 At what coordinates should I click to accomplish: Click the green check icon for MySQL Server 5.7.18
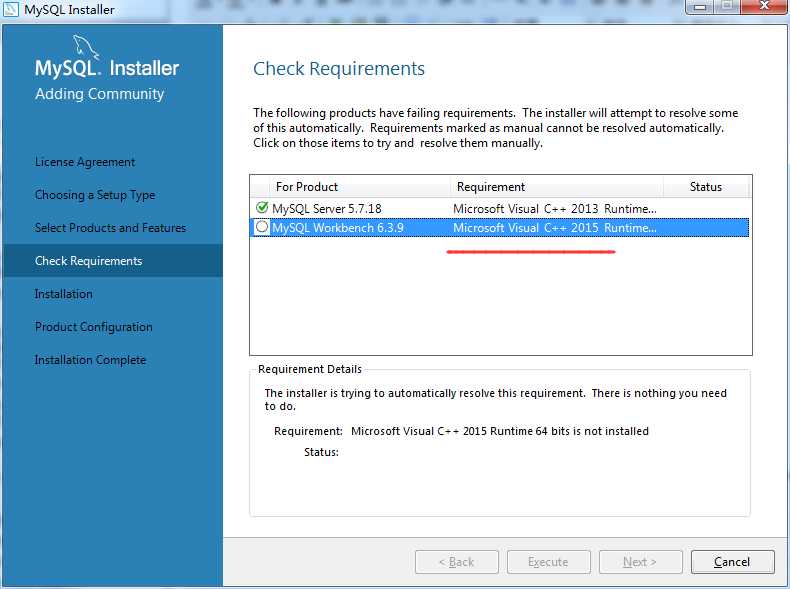pyautogui.click(x=261, y=207)
